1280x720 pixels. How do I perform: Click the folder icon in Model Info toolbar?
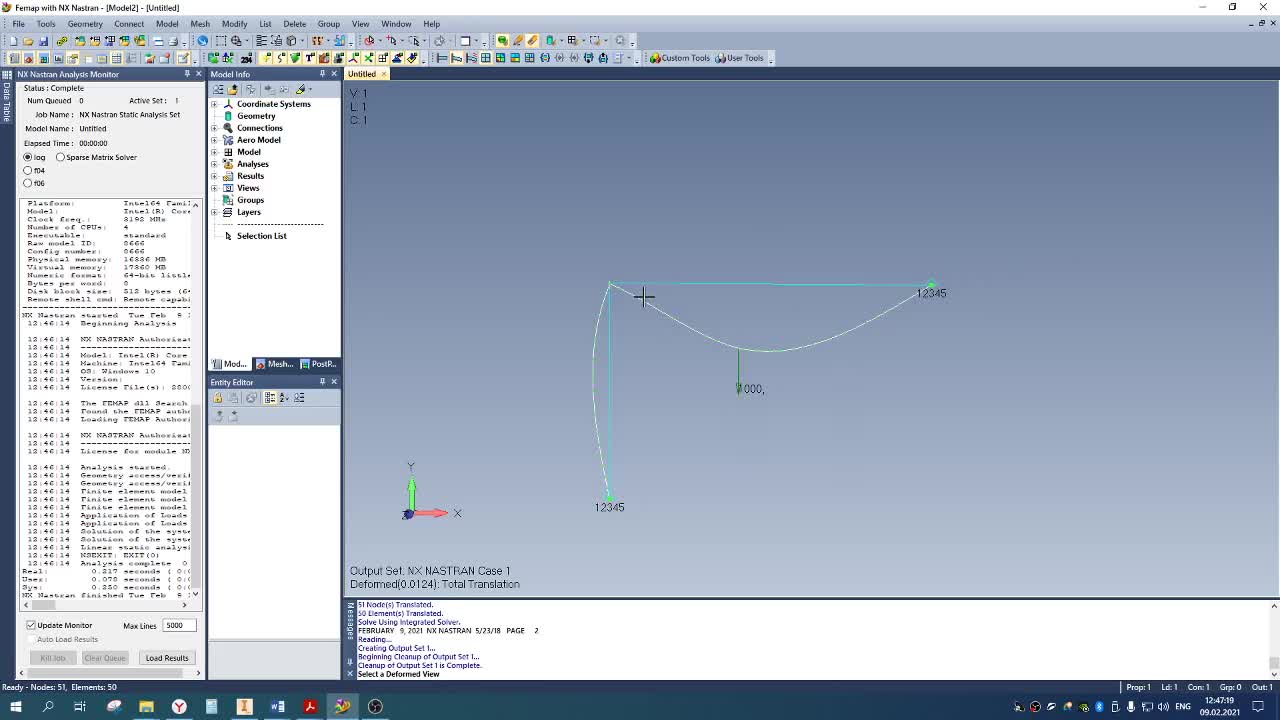[233, 89]
